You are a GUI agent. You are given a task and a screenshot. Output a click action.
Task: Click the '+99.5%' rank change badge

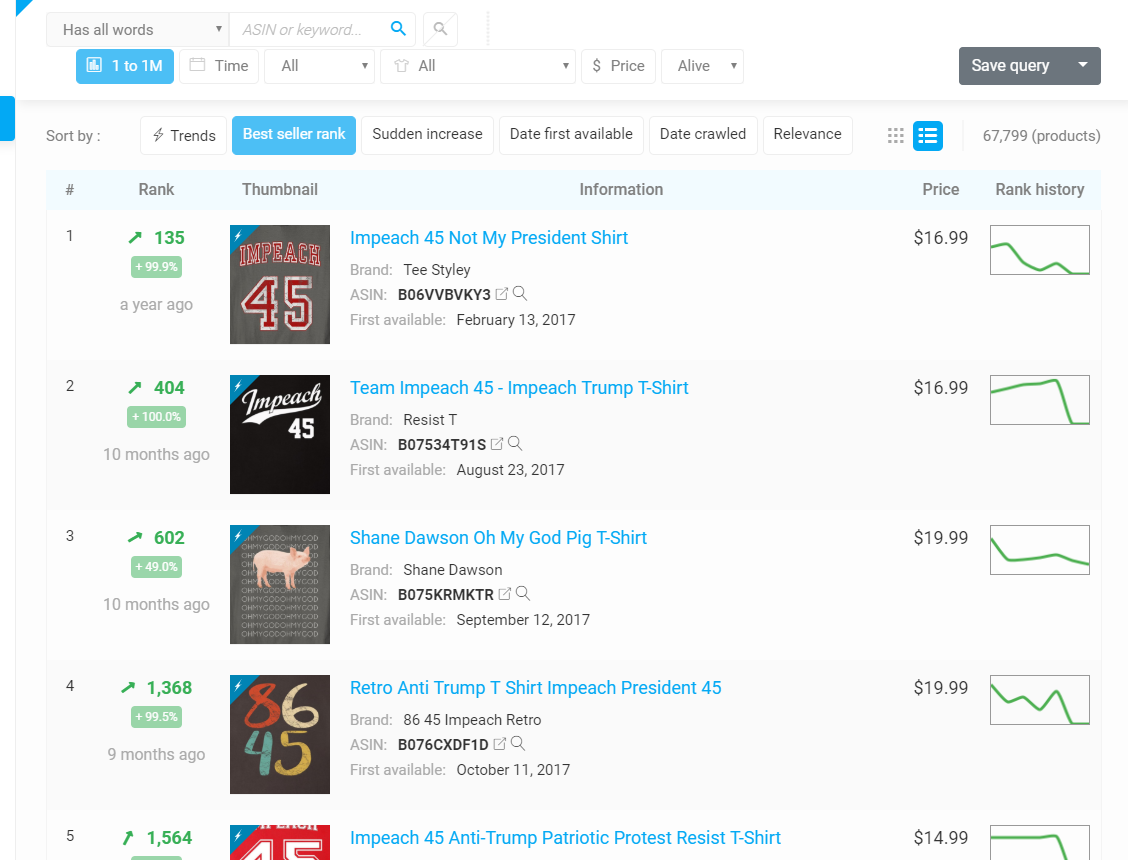156,717
